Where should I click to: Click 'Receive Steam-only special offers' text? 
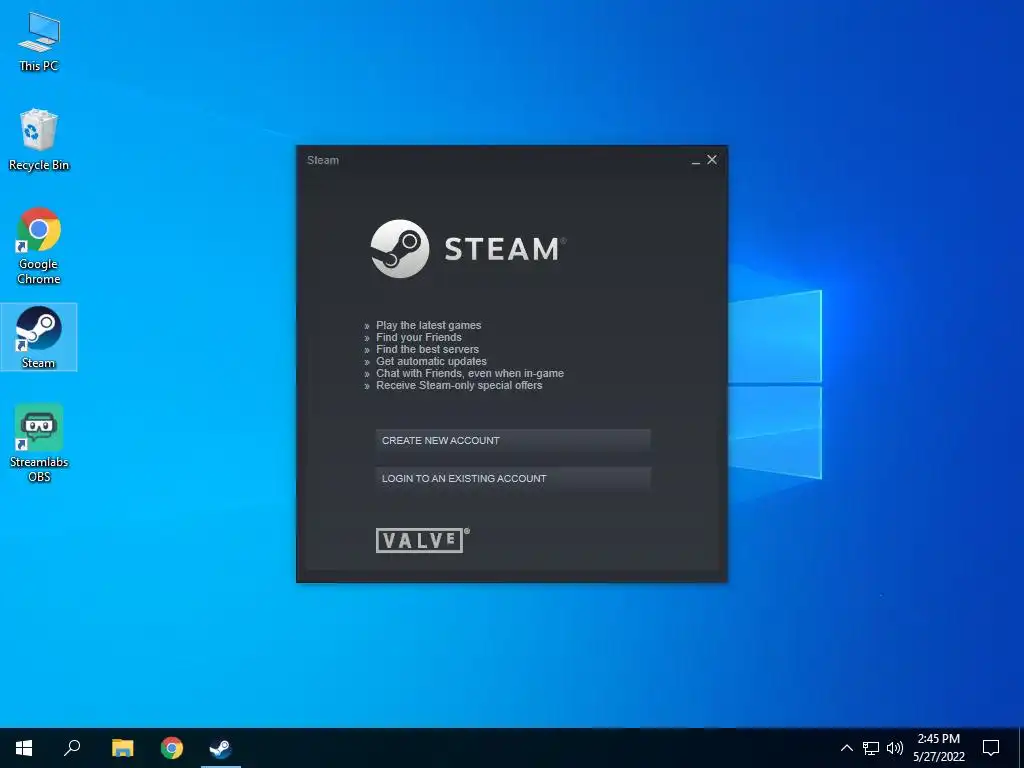[x=459, y=385]
